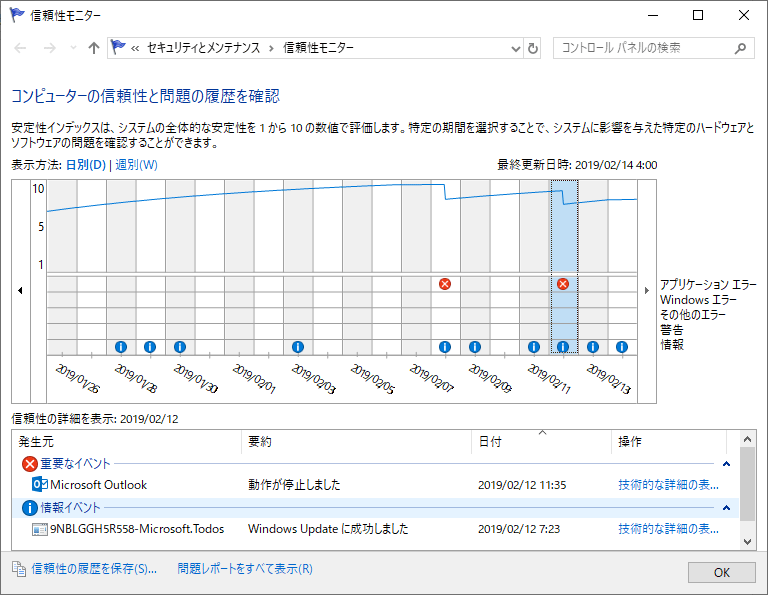Switch the chart view to 日別(D)
Viewport: 768px width, 595px height.
click(86, 165)
